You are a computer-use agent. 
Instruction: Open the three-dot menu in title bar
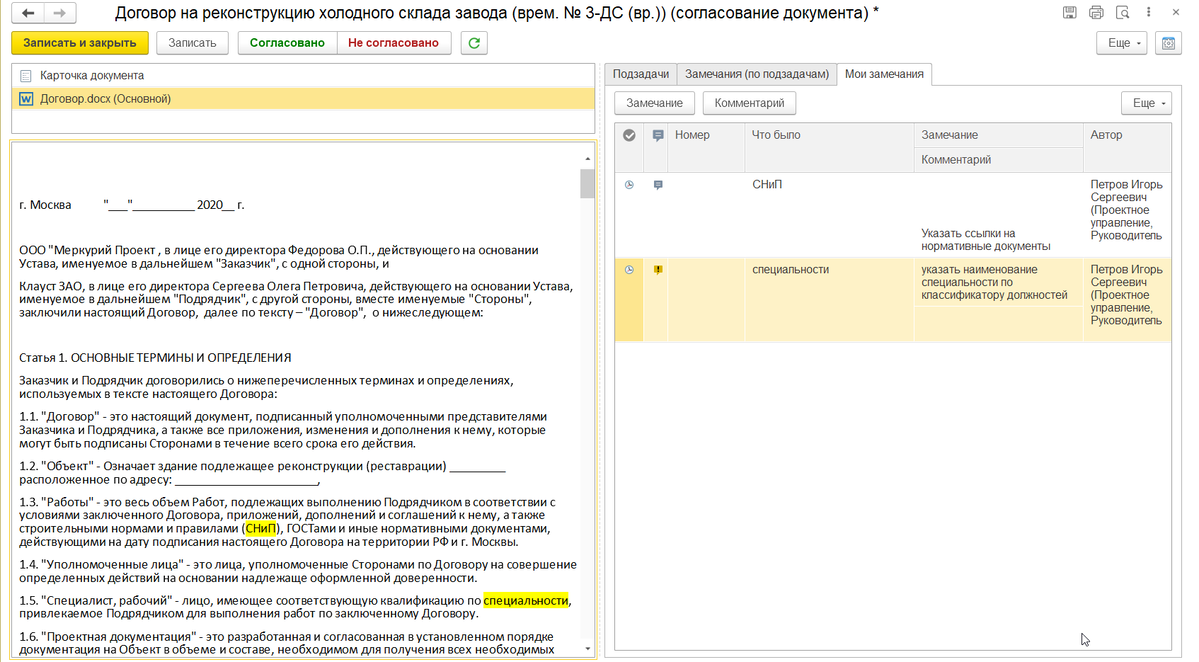1148,12
